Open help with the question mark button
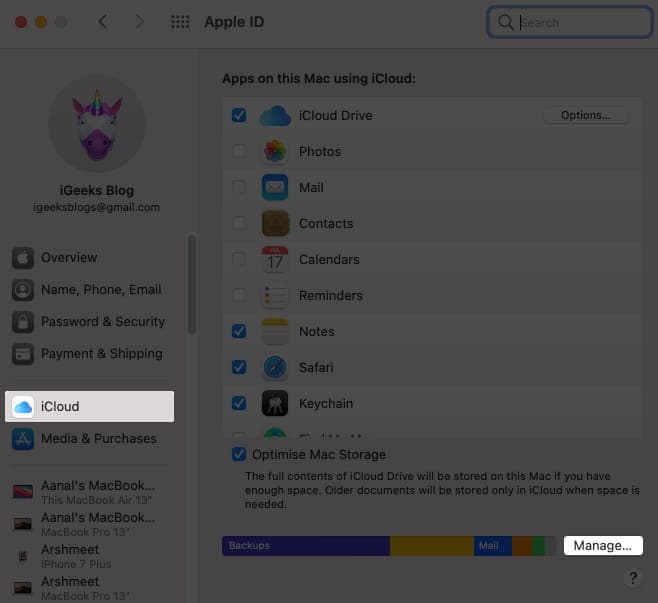Screen dimensions: 658x603 (x=633, y=578)
